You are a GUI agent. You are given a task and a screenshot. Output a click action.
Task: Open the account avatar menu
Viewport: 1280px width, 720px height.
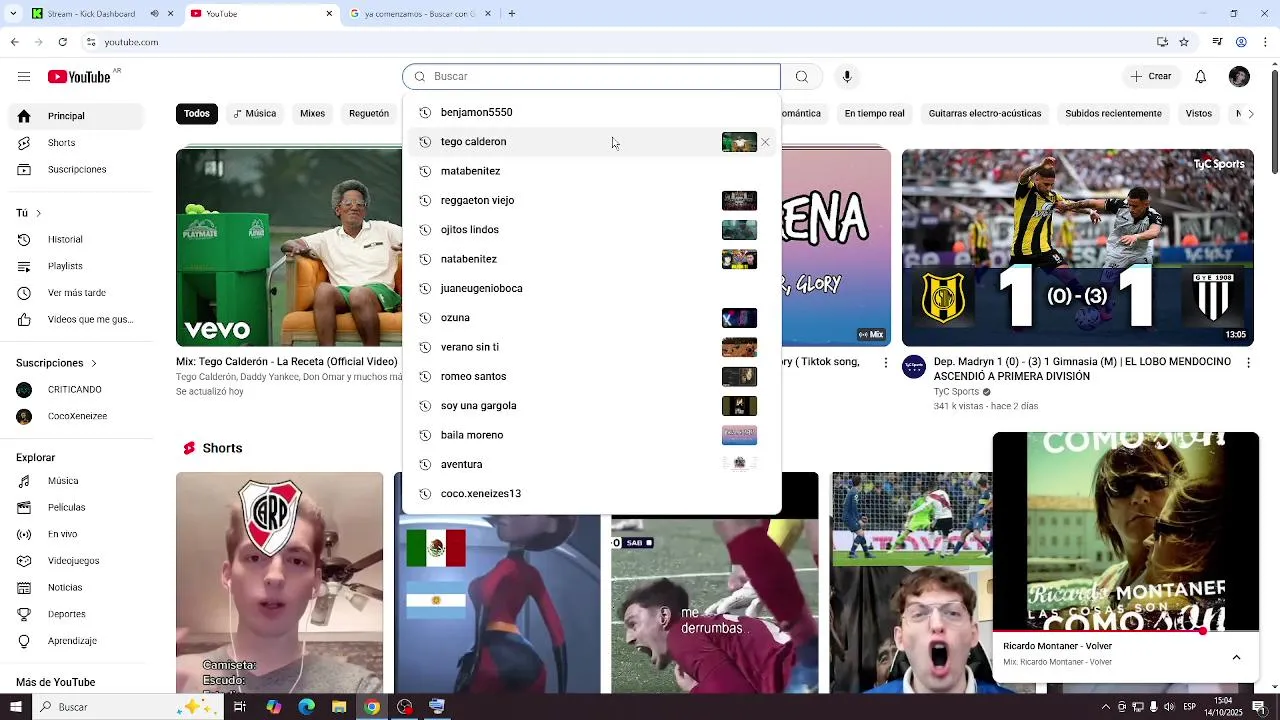(x=1239, y=77)
